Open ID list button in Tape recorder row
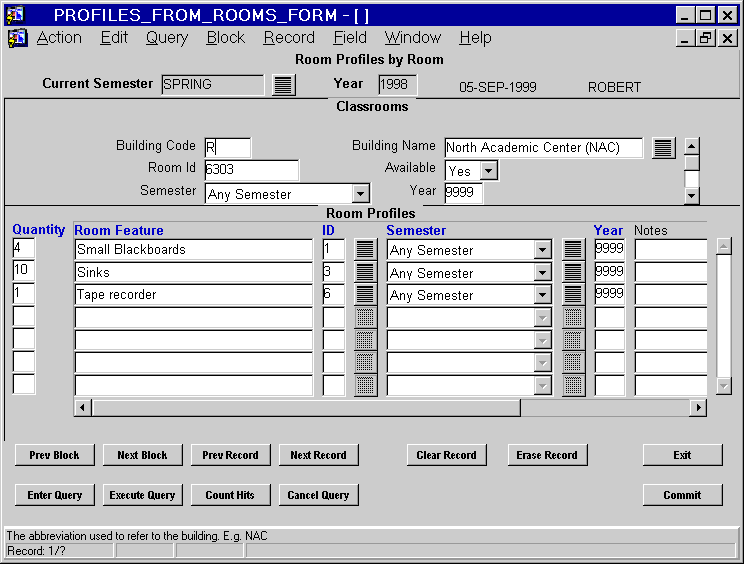Viewport: 744px width, 564px height. [x=365, y=295]
